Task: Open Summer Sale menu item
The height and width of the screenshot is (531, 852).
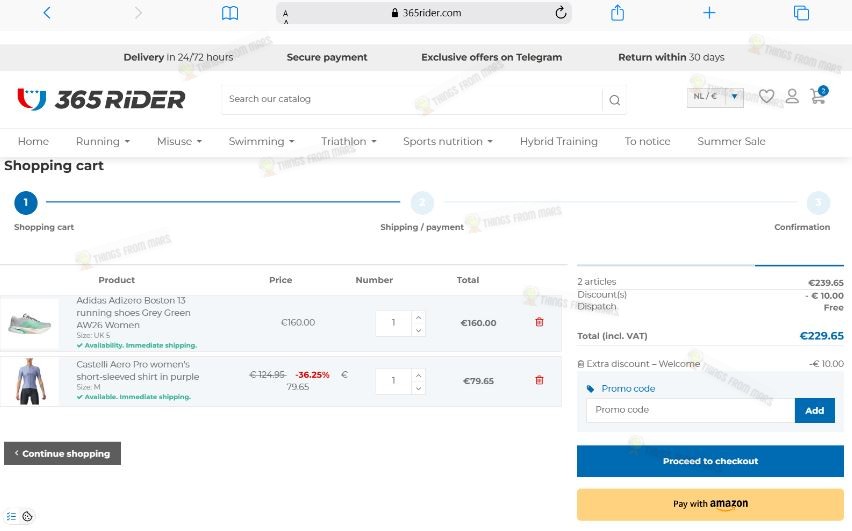Action: click(731, 141)
